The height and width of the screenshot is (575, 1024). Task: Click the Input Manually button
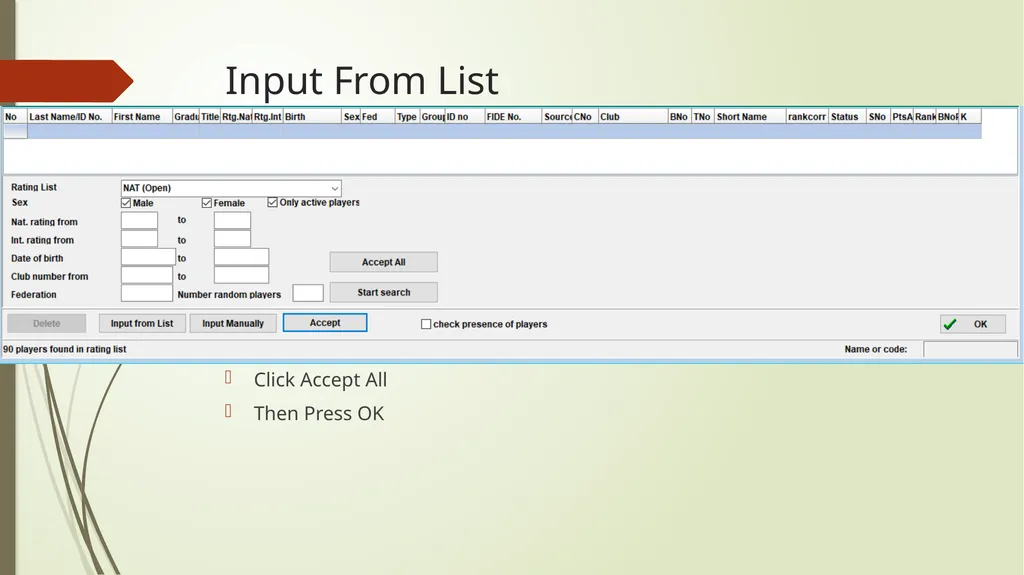232,323
